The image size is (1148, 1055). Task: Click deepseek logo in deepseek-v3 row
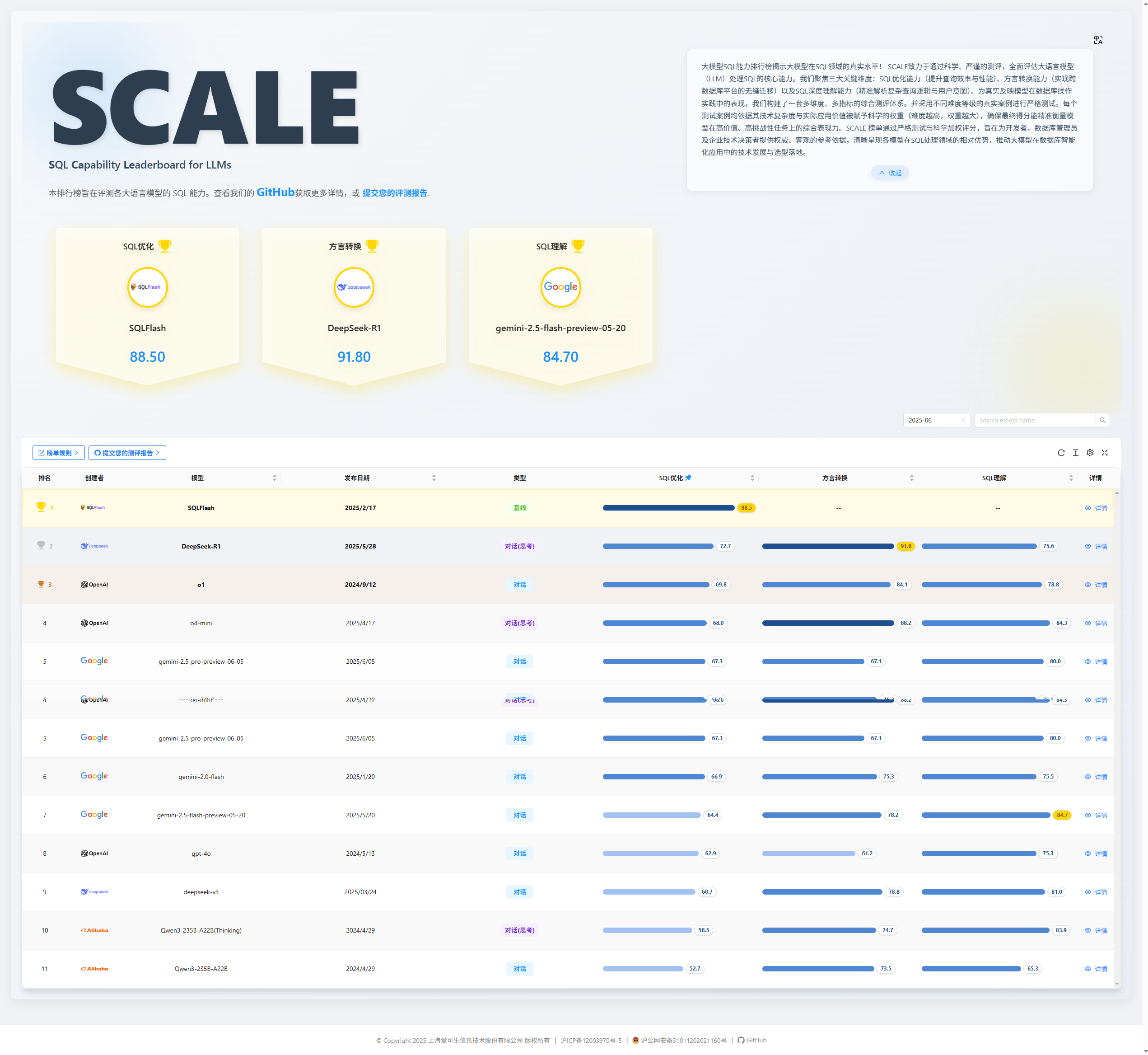(94, 892)
